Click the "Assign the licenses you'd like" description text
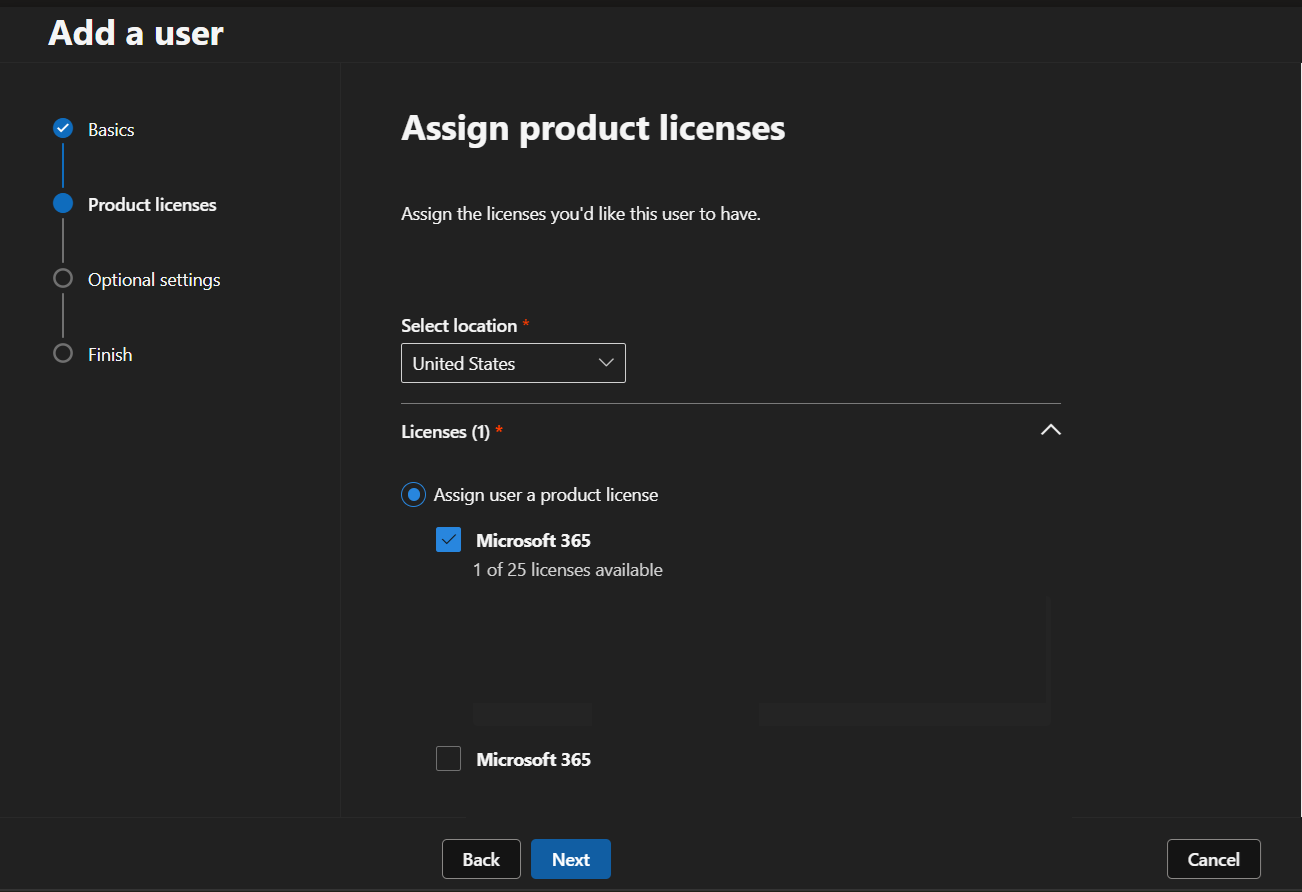Screen dimensions: 1302x892 (581, 214)
